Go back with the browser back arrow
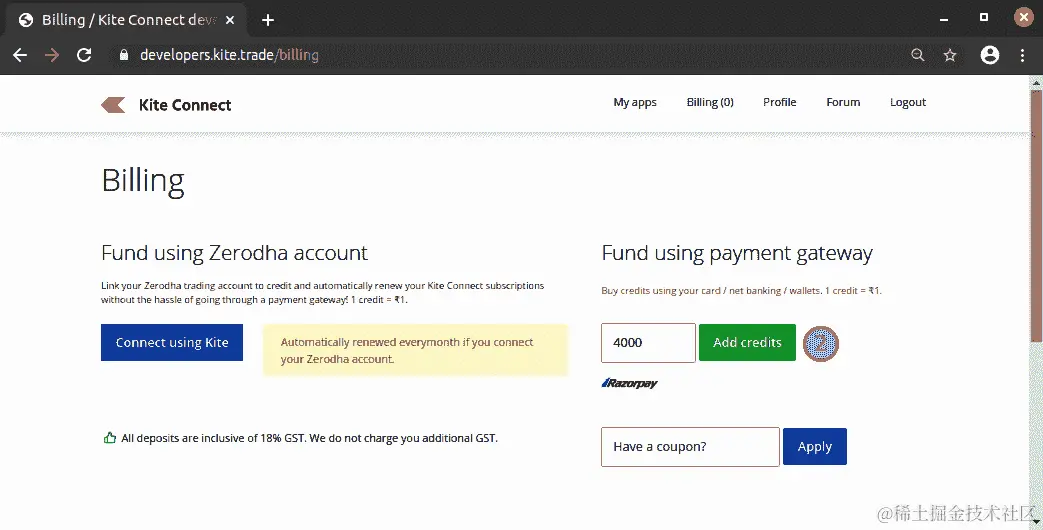This screenshot has width=1043, height=530. click(x=20, y=55)
